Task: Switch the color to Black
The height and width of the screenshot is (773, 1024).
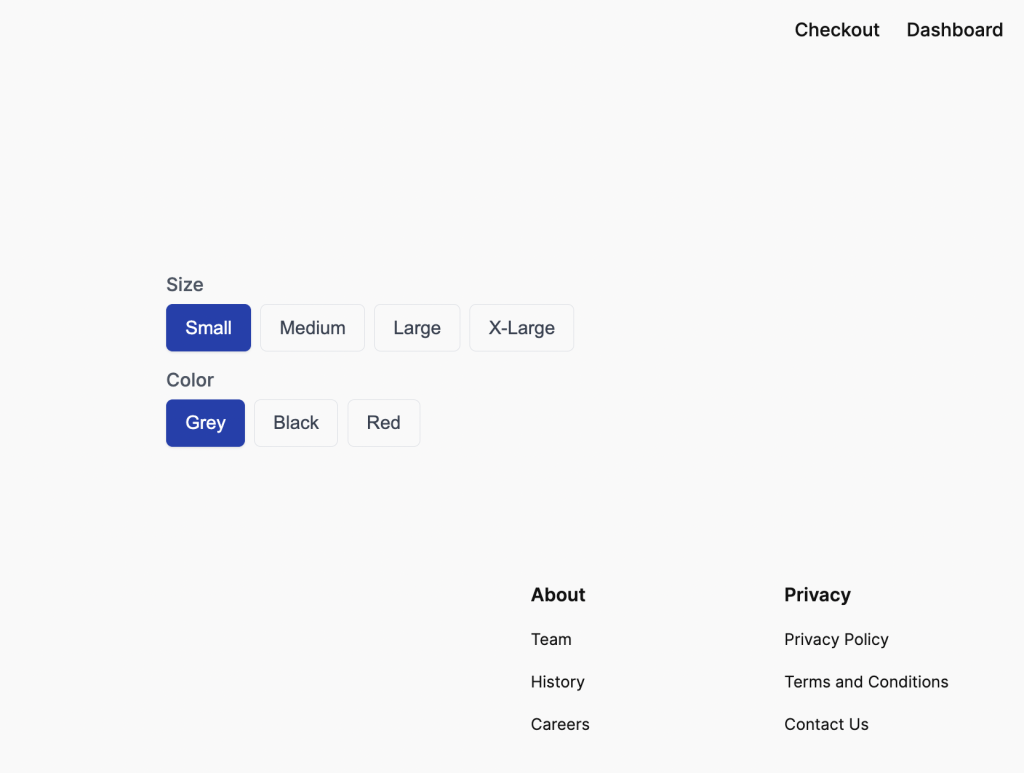Action: point(296,423)
